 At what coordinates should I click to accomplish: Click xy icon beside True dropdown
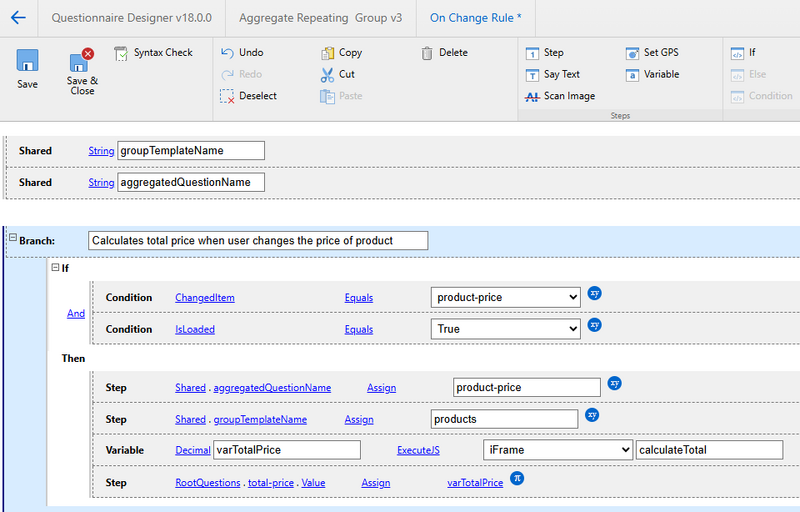[594, 325]
